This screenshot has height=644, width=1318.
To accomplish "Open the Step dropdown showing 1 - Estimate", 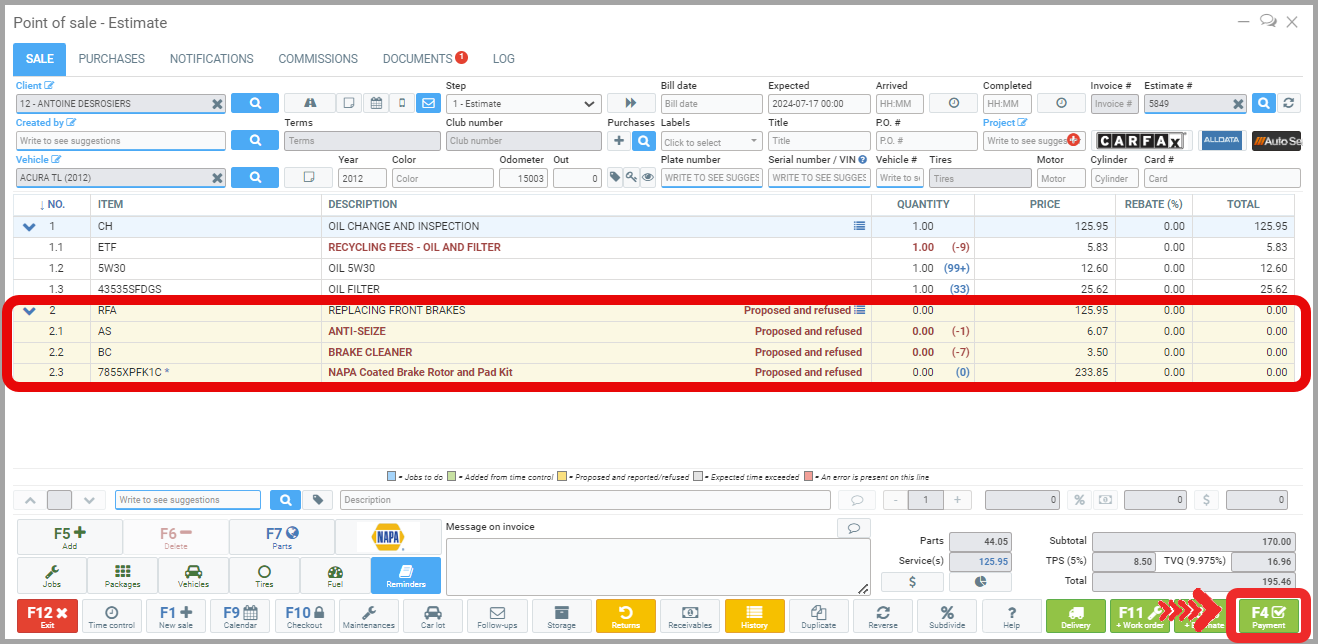I will [523, 104].
